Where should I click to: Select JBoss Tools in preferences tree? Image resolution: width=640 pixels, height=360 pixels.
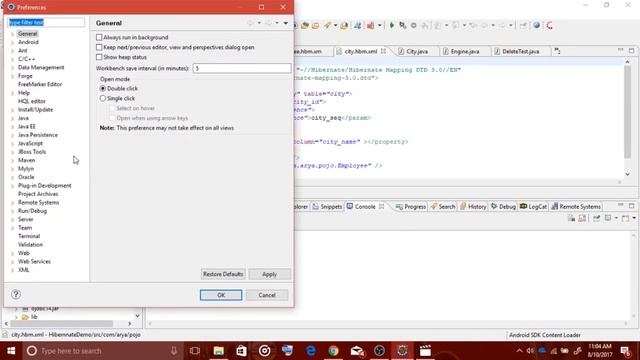coord(32,152)
